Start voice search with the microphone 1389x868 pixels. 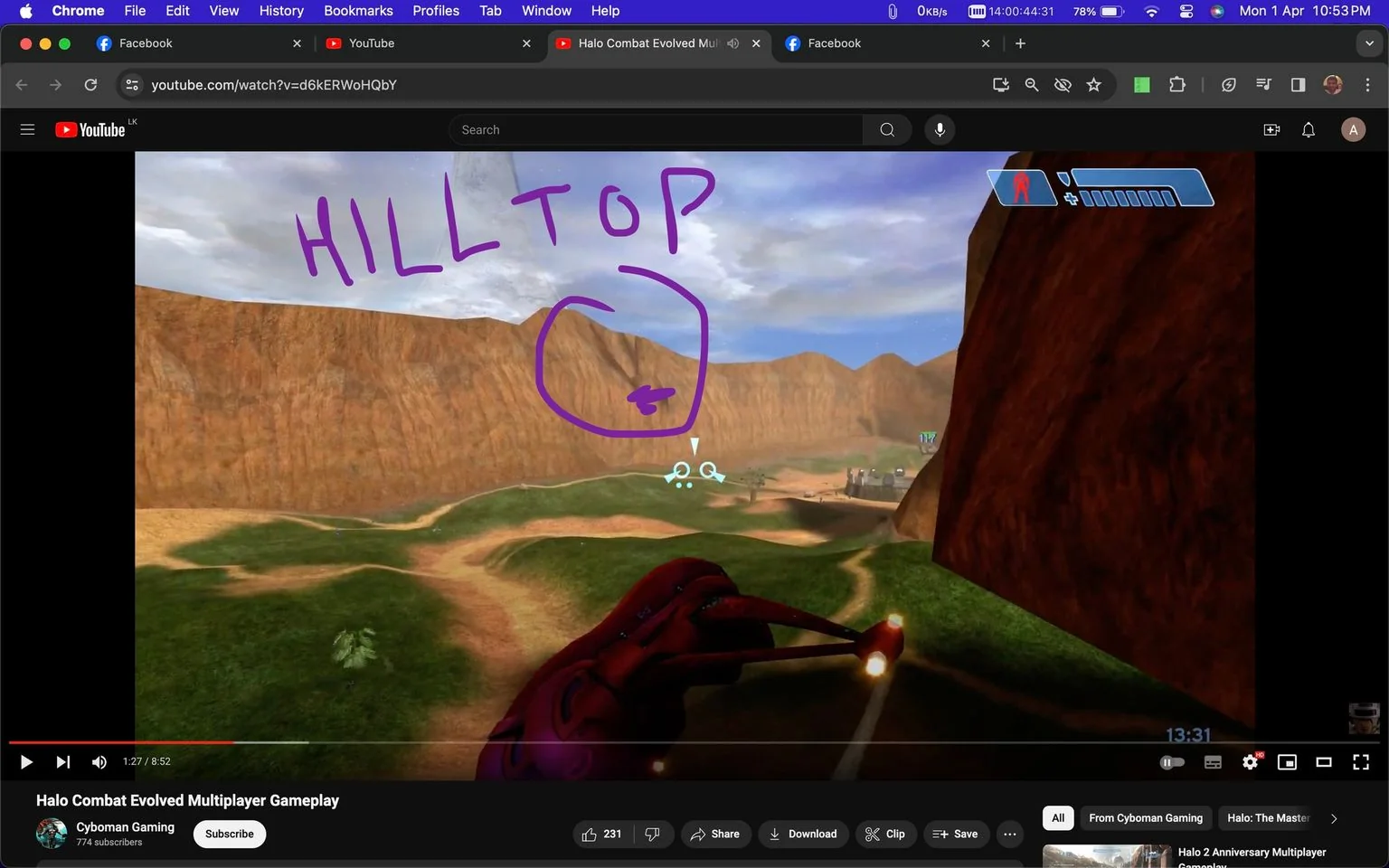(940, 129)
